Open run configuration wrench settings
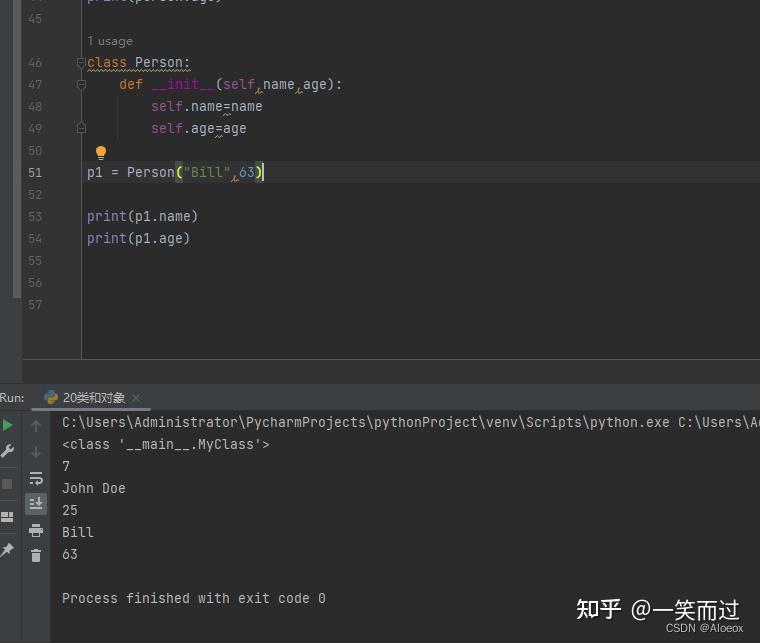This screenshot has height=643, width=760. 8,451
